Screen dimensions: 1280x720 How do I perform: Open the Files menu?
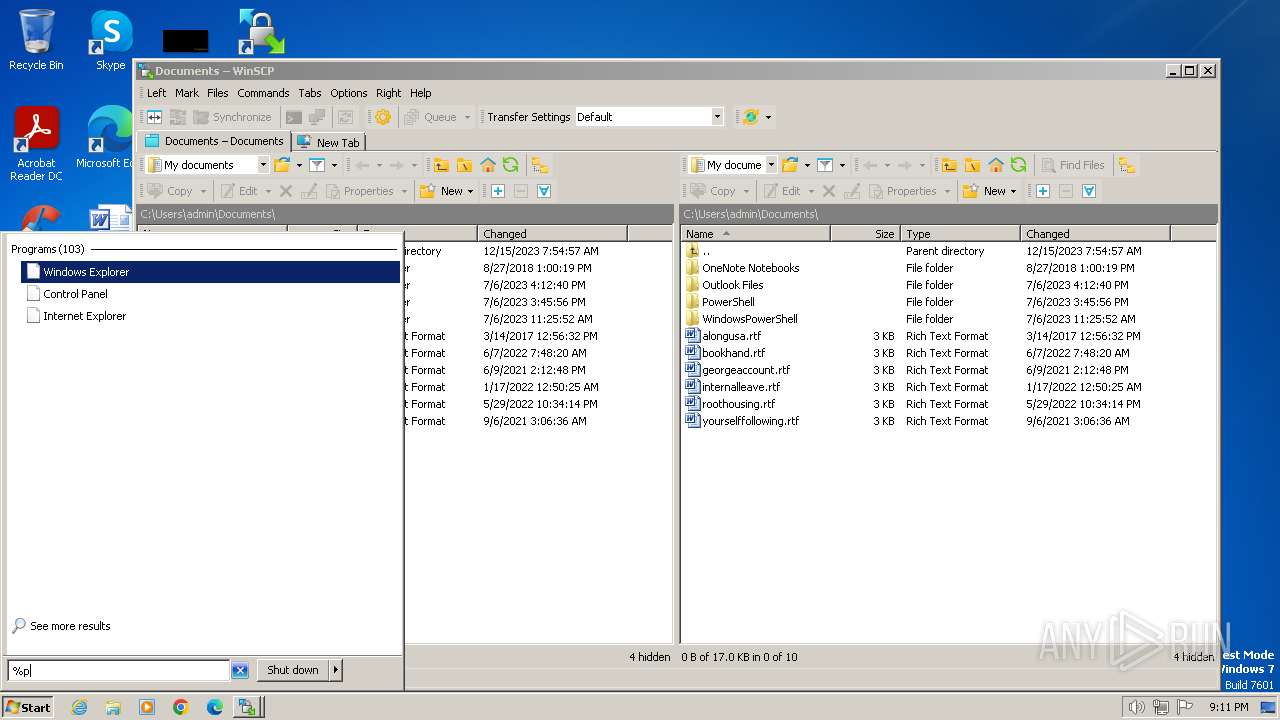click(218, 93)
